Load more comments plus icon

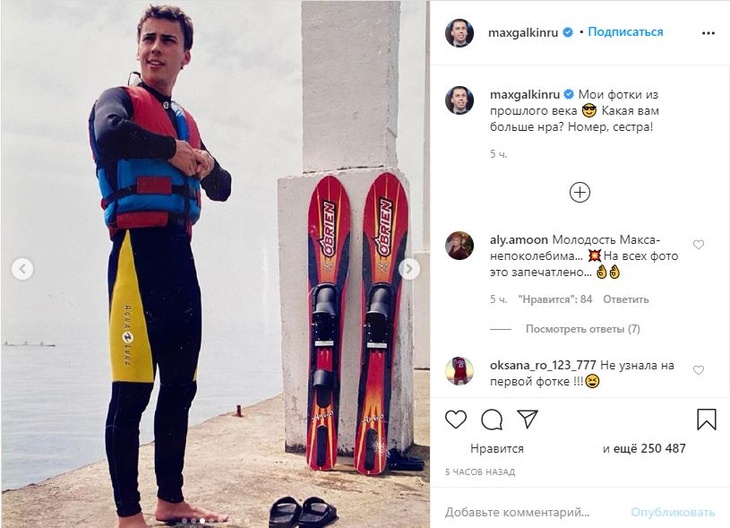pos(580,193)
